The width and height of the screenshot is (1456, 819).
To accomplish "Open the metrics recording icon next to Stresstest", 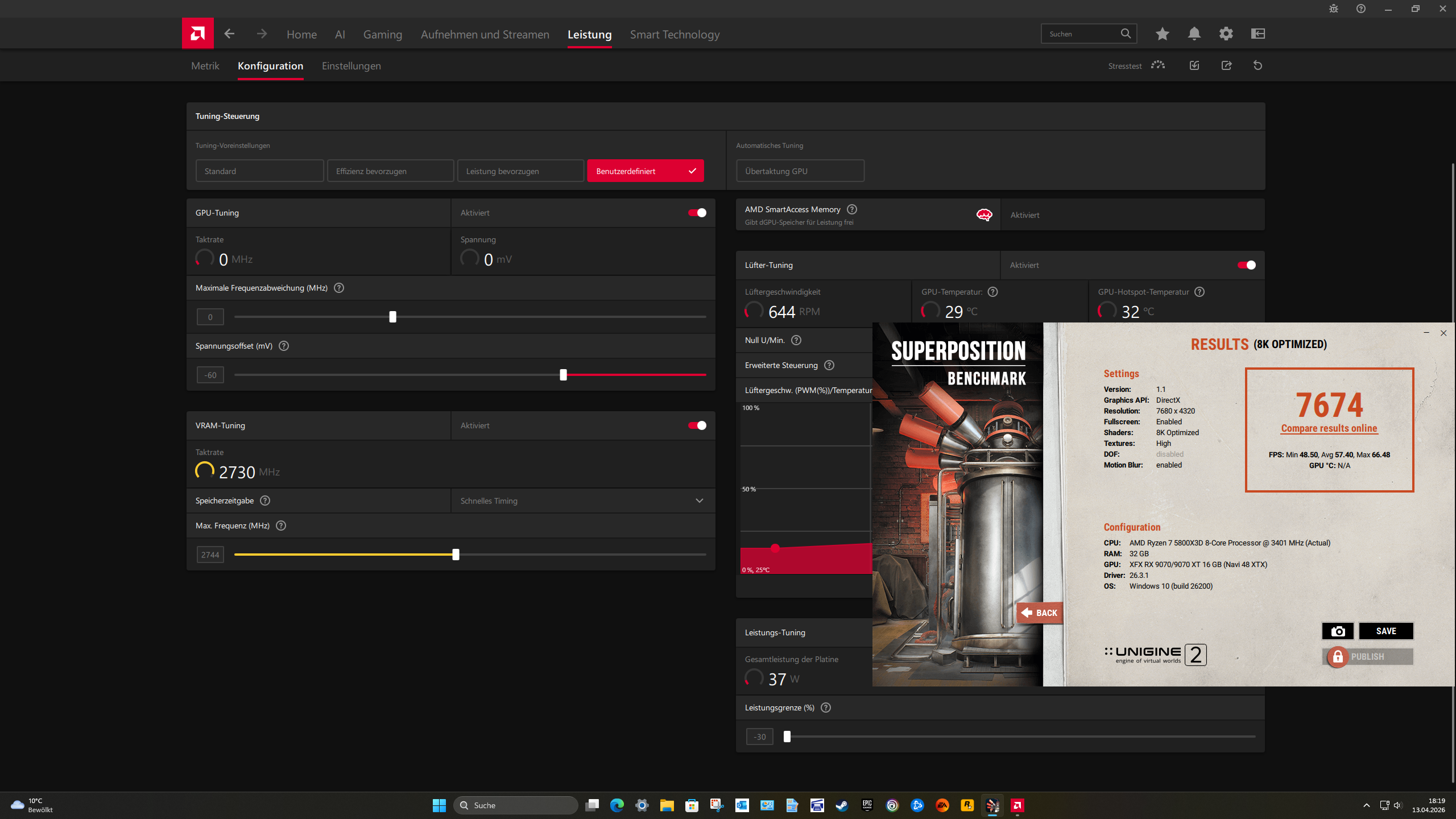I will [1194, 65].
